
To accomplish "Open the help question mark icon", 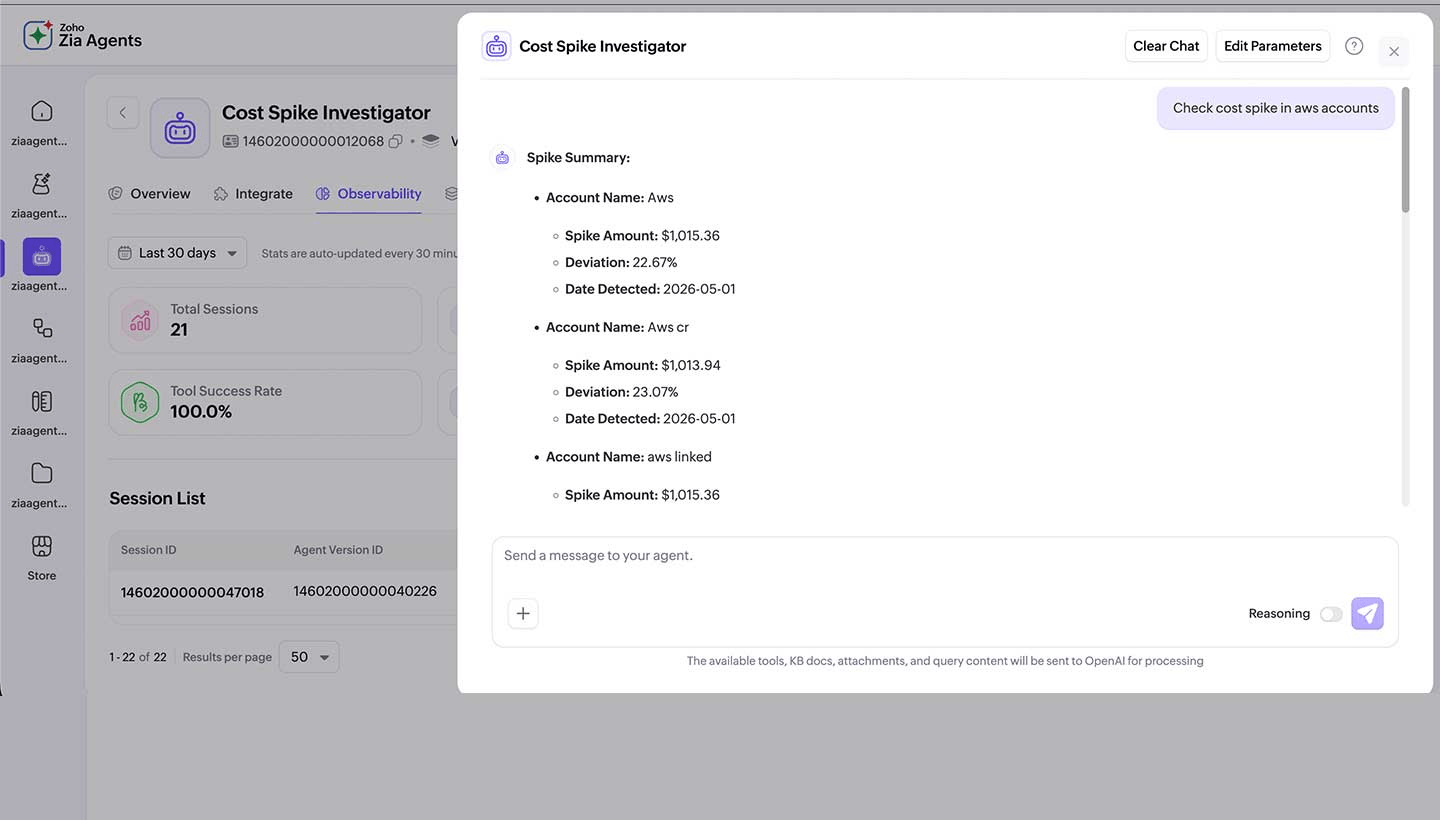I will 1354,46.
